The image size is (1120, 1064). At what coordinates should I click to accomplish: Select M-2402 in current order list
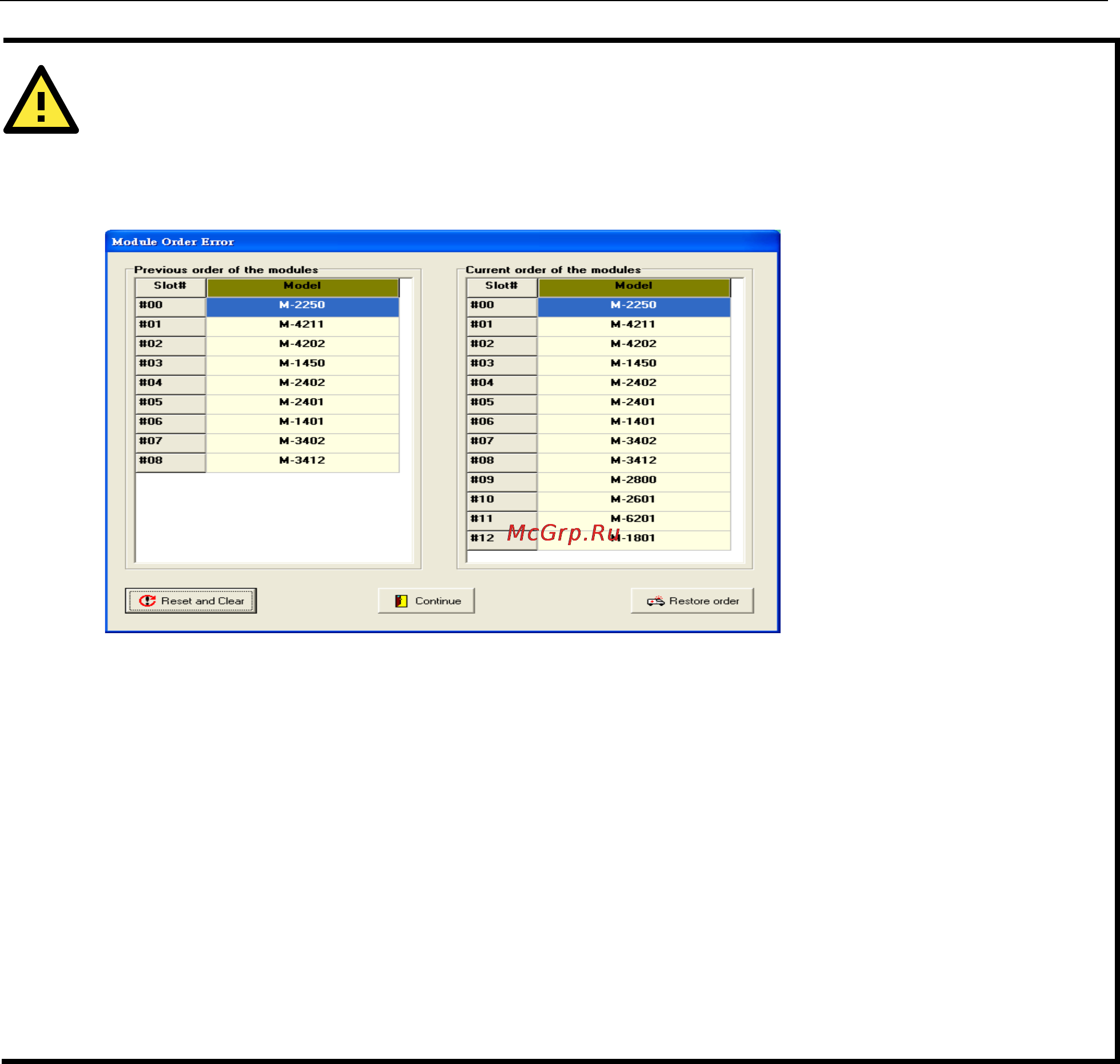(634, 385)
